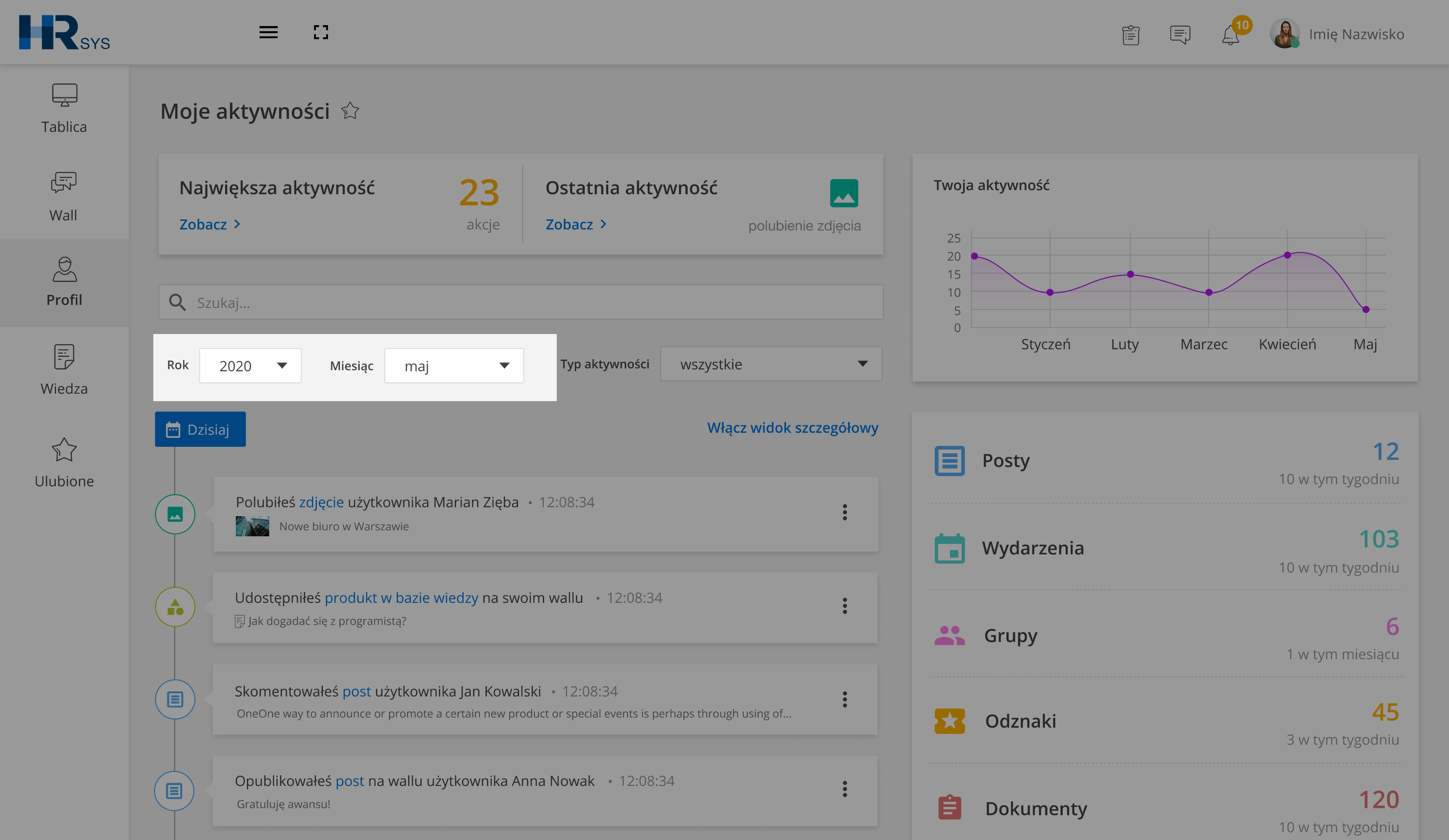Open the Miesiąc maj dropdown
This screenshot has height=840, width=1449.
[x=454, y=365]
